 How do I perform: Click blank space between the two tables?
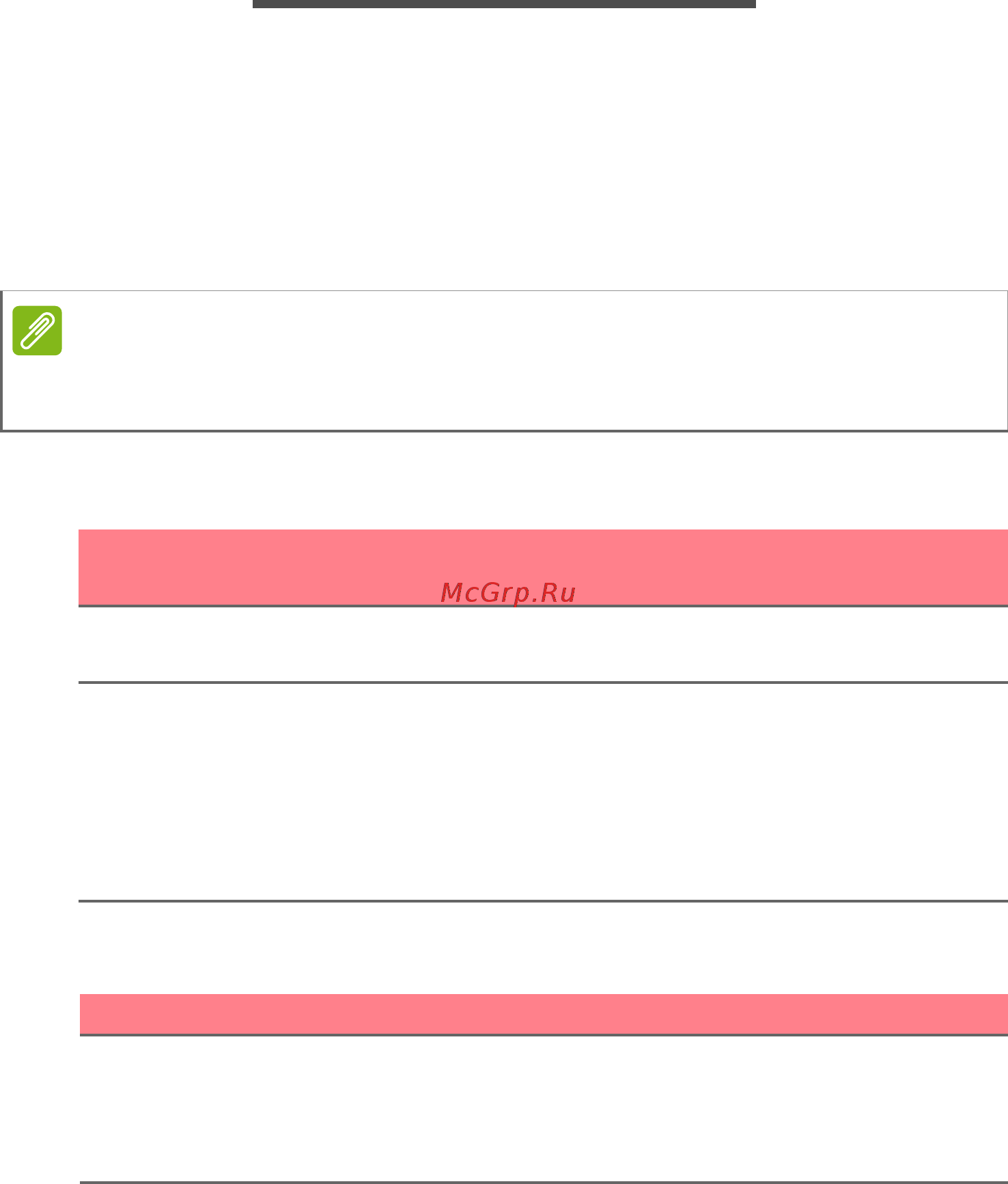pyautogui.click(x=544, y=948)
